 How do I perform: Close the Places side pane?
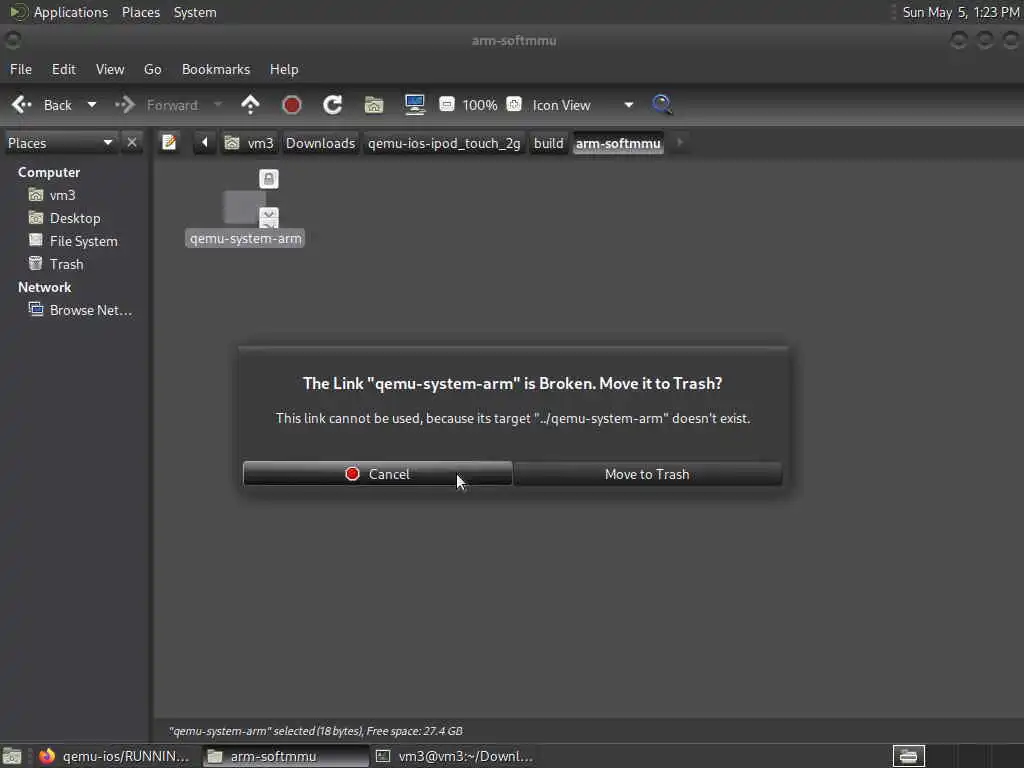pyautogui.click(x=132, y=142)
